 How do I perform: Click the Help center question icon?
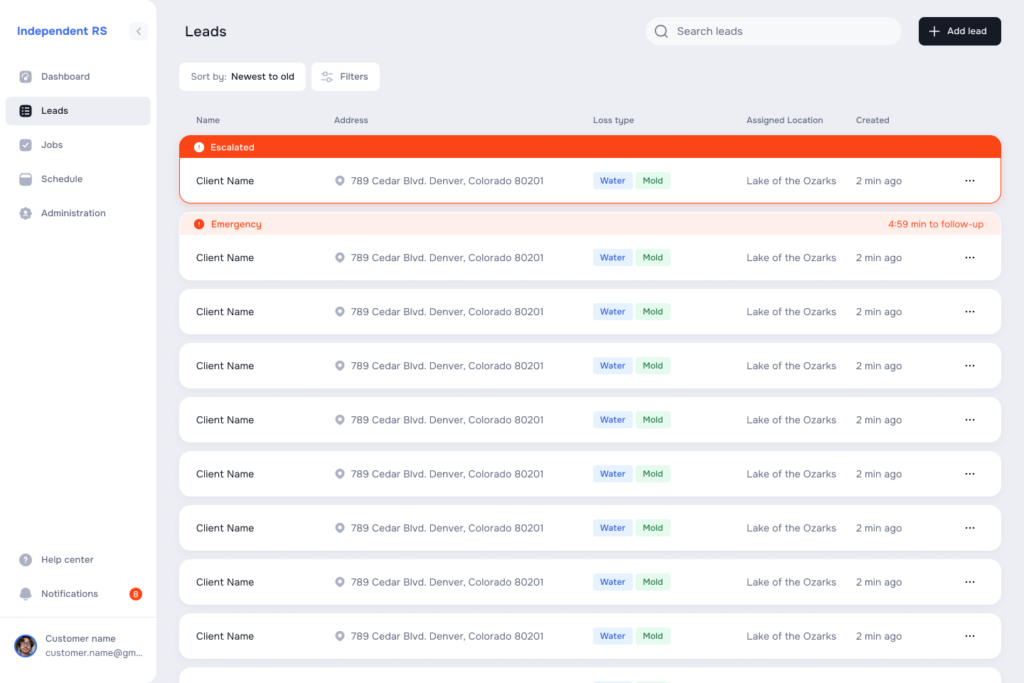(26, 560)
